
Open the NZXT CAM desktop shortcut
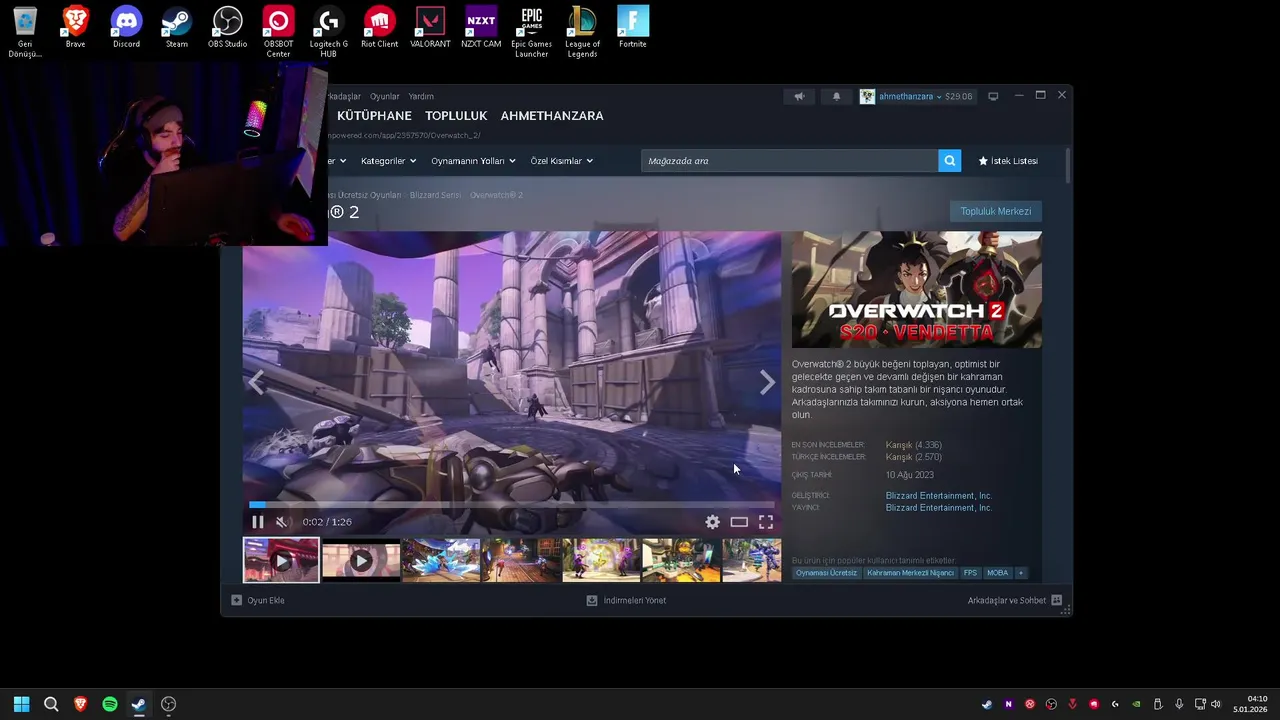tap(481, 27)
